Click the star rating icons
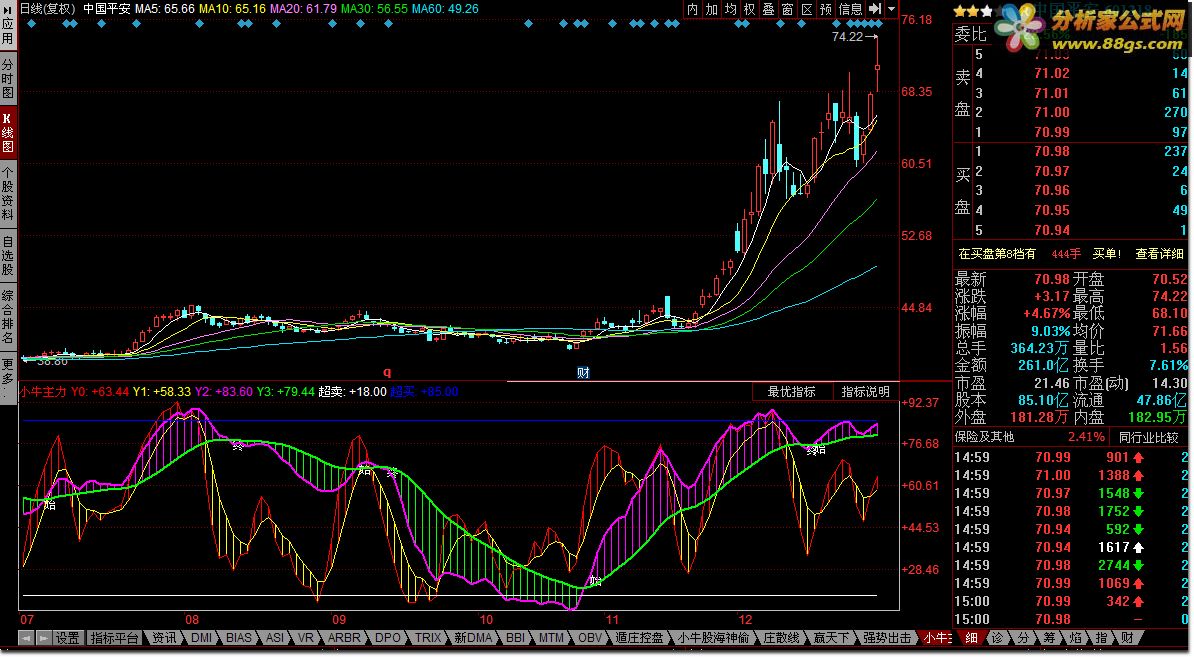The width and height of the screenshot is (1194, 657). point(973,11)
